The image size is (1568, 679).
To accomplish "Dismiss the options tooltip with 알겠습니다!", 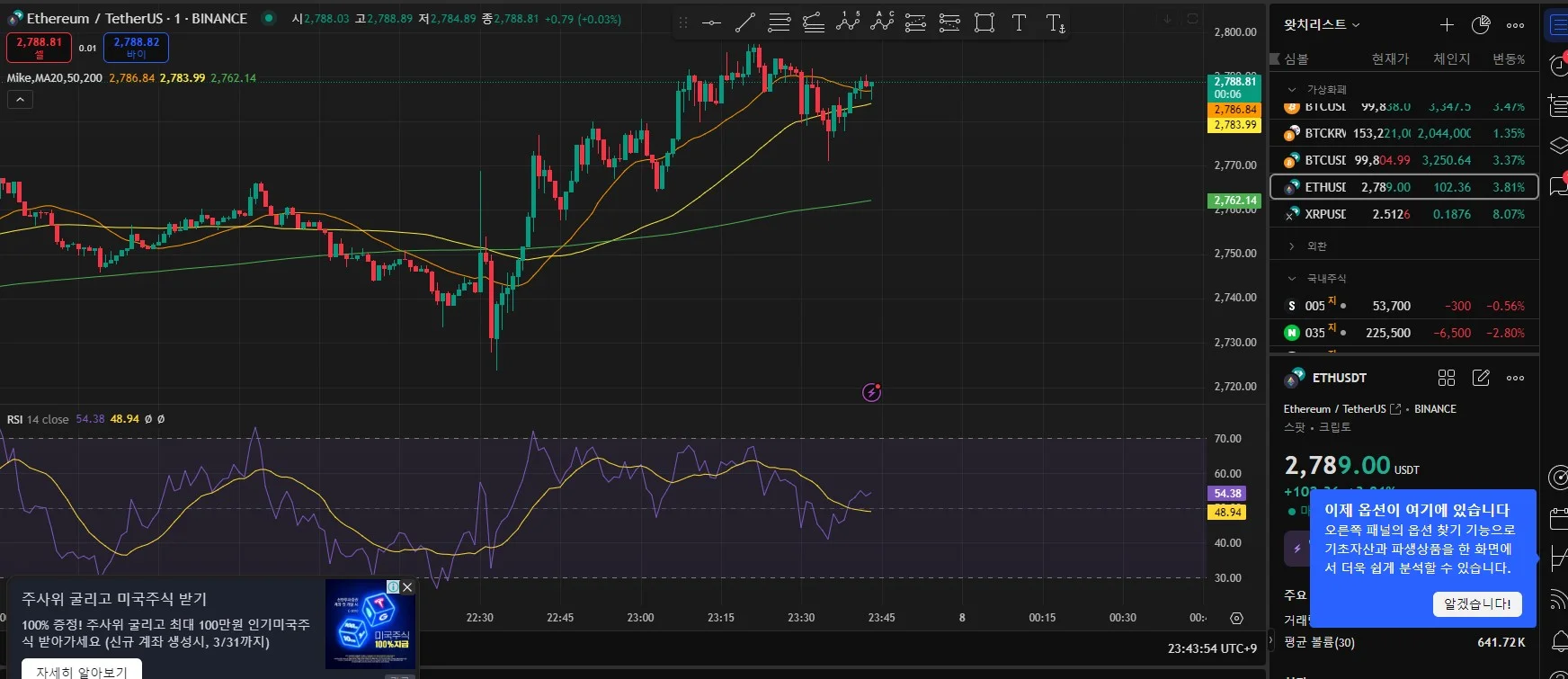I will click(x=1477, y=603).
